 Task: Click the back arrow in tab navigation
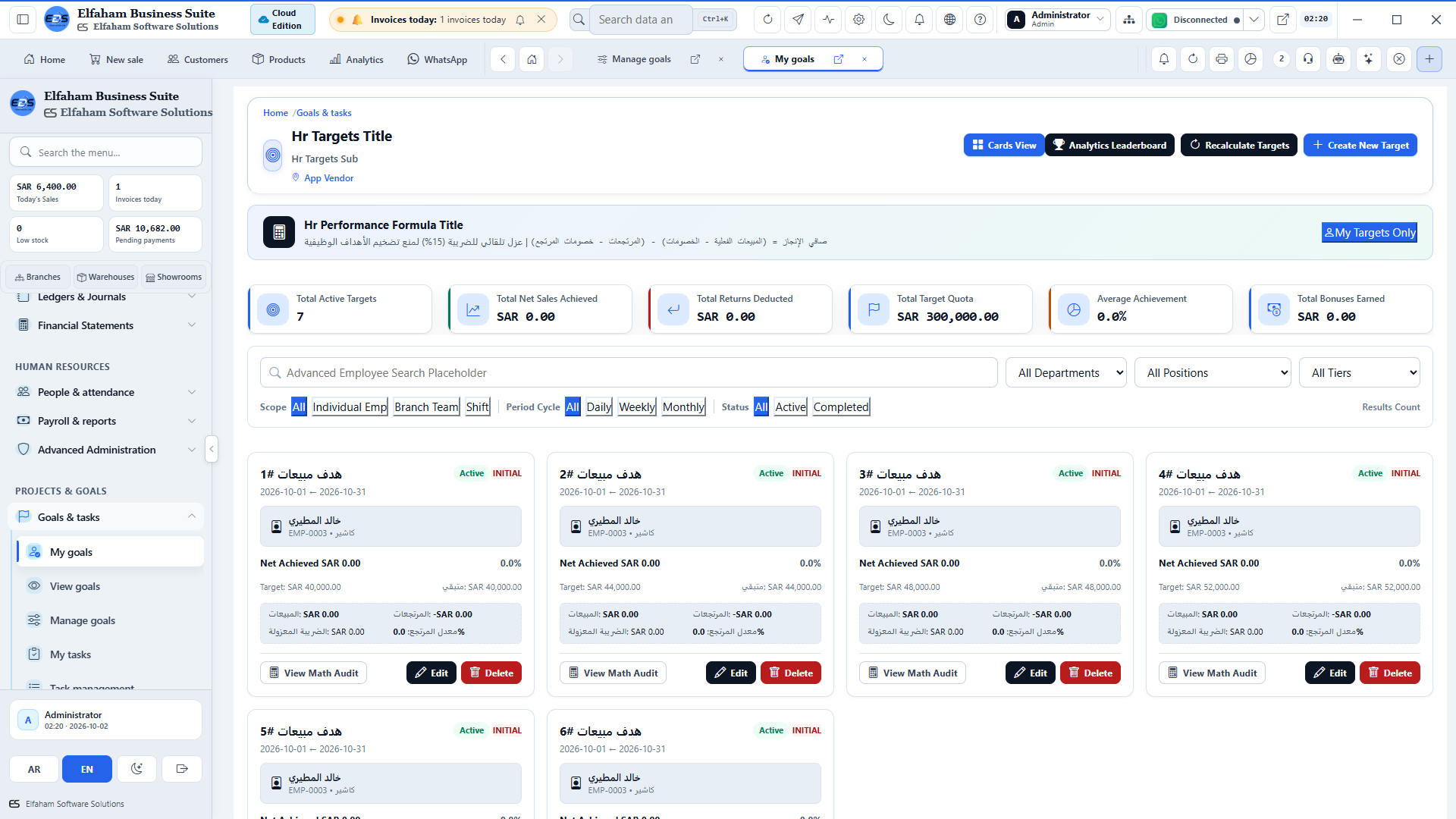tap(503, 59)
